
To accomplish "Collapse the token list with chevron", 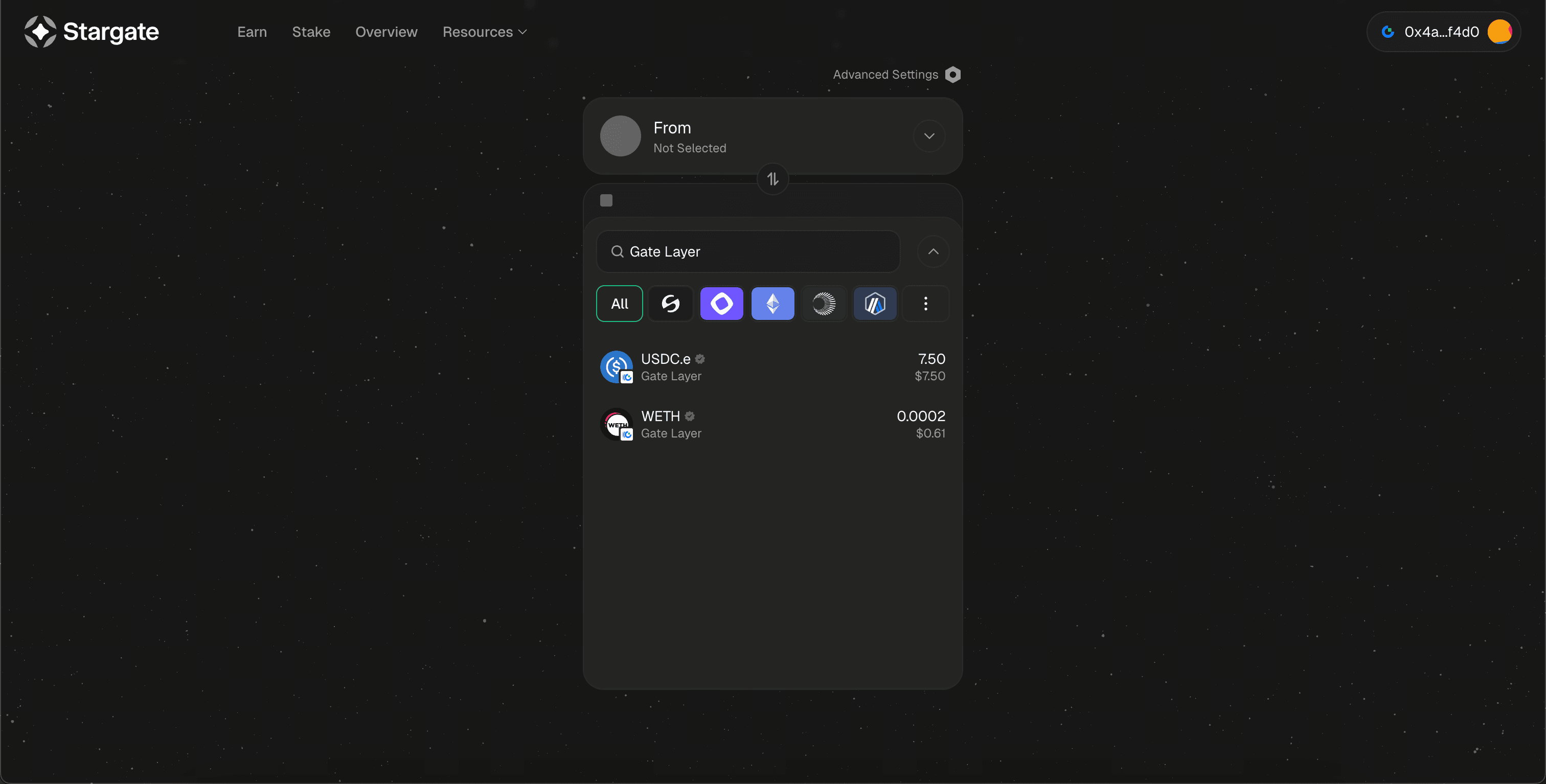I will coord(933,251).
